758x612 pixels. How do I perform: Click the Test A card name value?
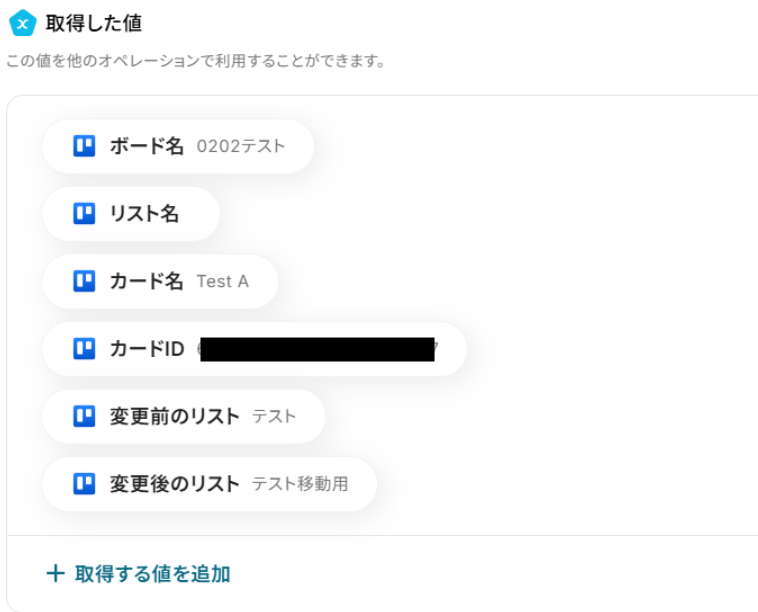point(222,281)
